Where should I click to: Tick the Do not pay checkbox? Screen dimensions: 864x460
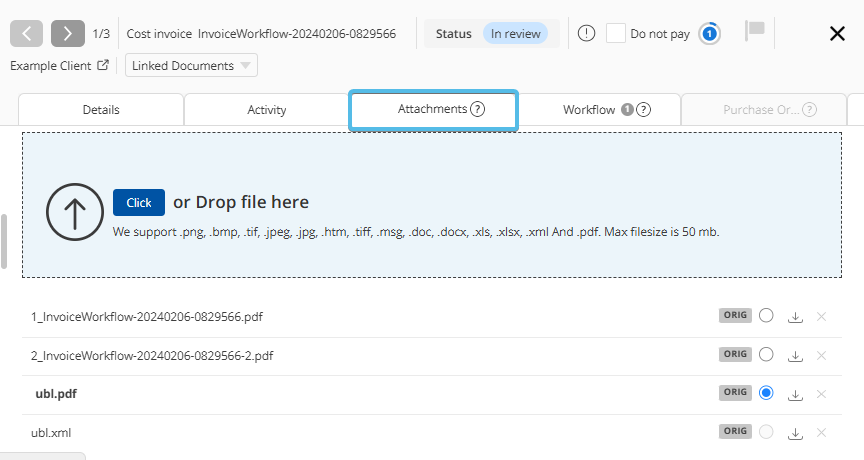(616, 33)
